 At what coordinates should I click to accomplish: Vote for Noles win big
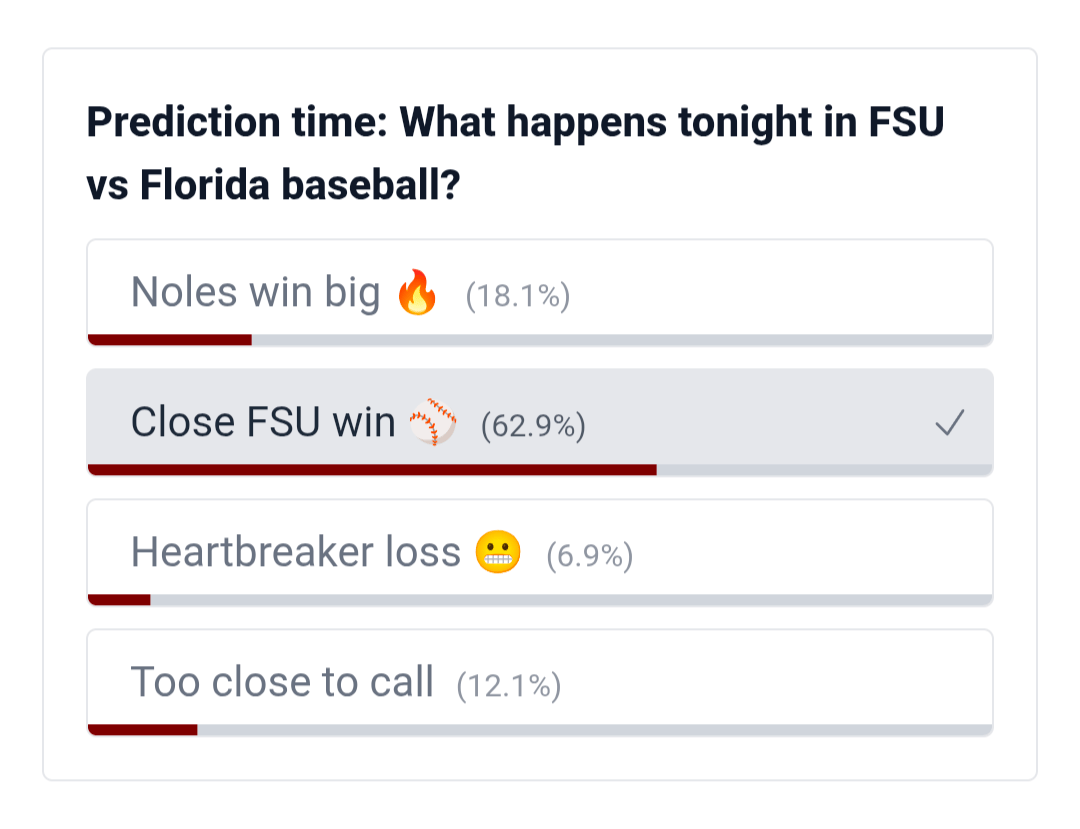(255, 293)
